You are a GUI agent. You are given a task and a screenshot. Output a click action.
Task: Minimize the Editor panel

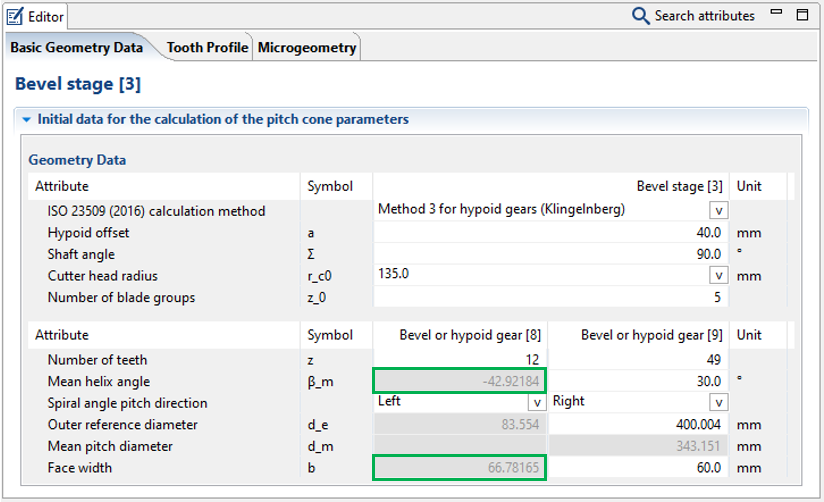click(777, 15)
